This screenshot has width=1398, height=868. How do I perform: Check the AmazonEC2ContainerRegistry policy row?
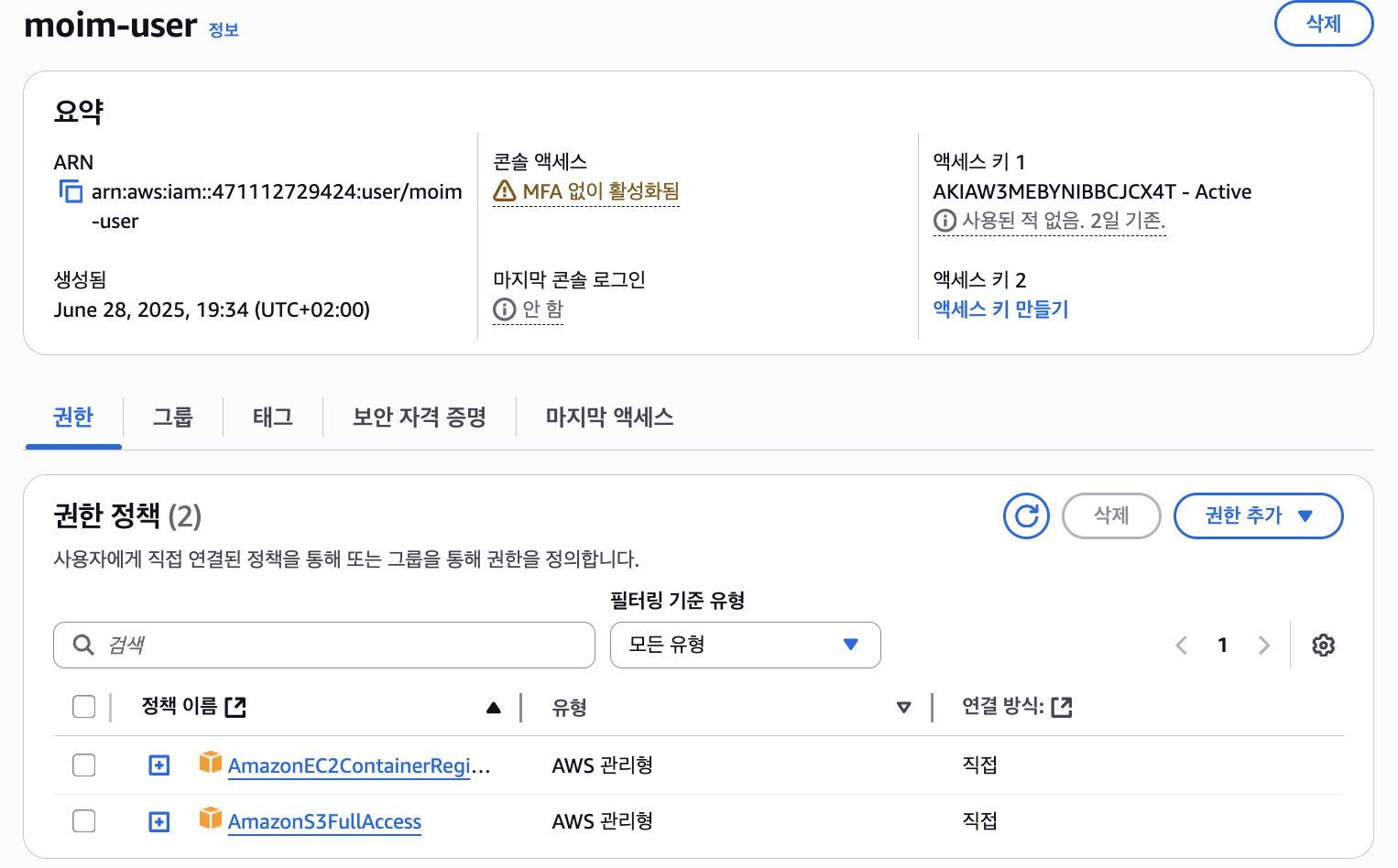pos(84,765)
